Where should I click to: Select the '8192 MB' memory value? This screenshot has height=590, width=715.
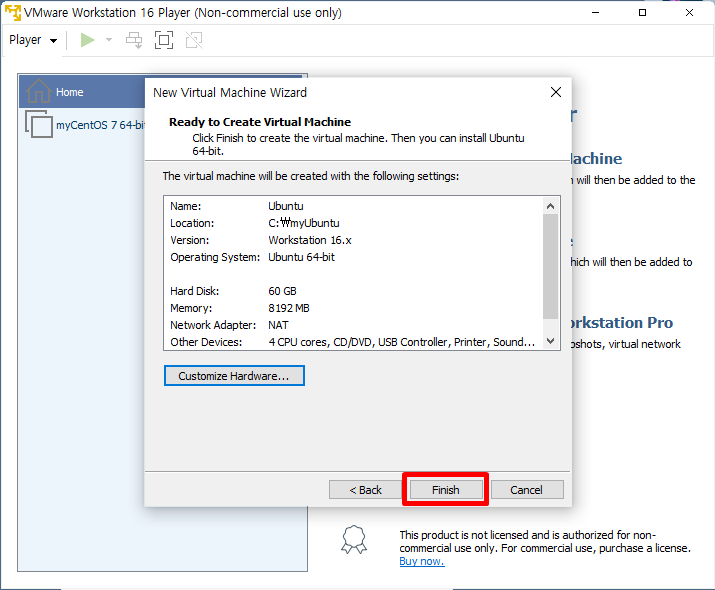[x=289, y=308]
